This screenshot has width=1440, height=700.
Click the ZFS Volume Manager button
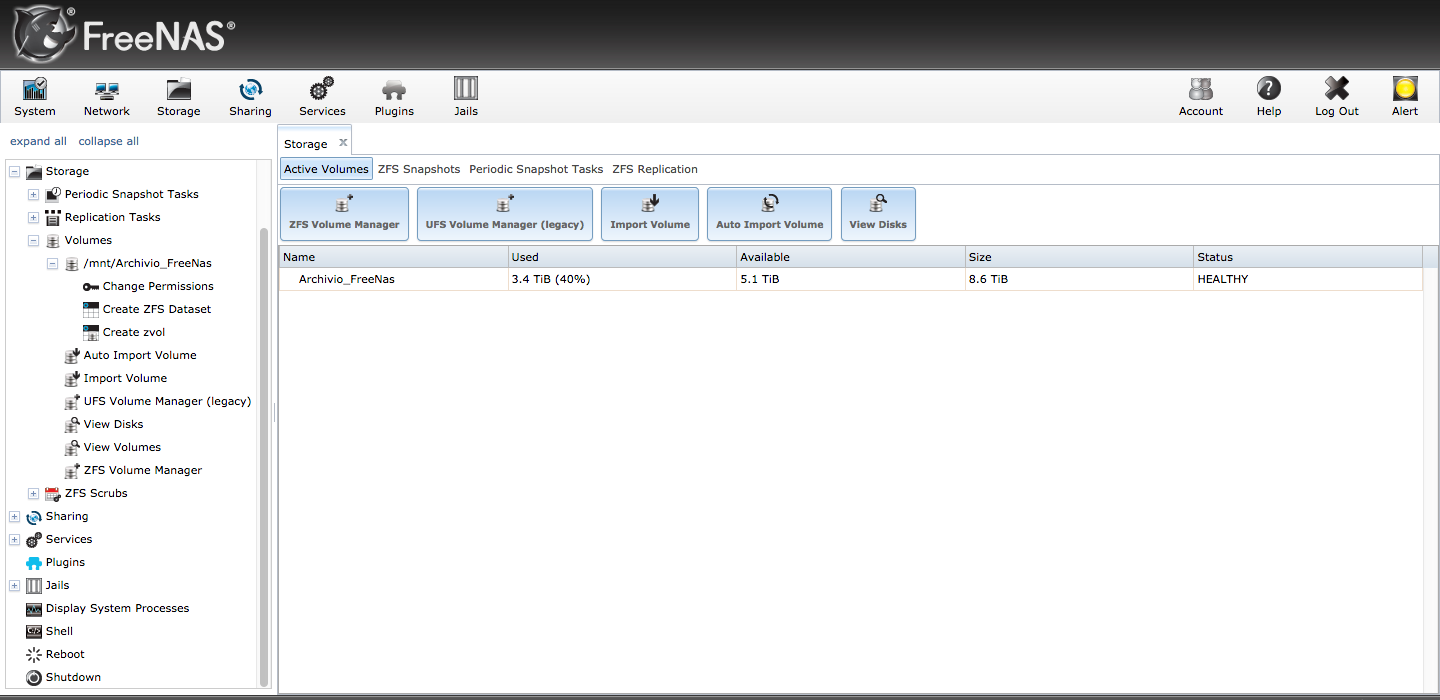[x=344, y=214]
